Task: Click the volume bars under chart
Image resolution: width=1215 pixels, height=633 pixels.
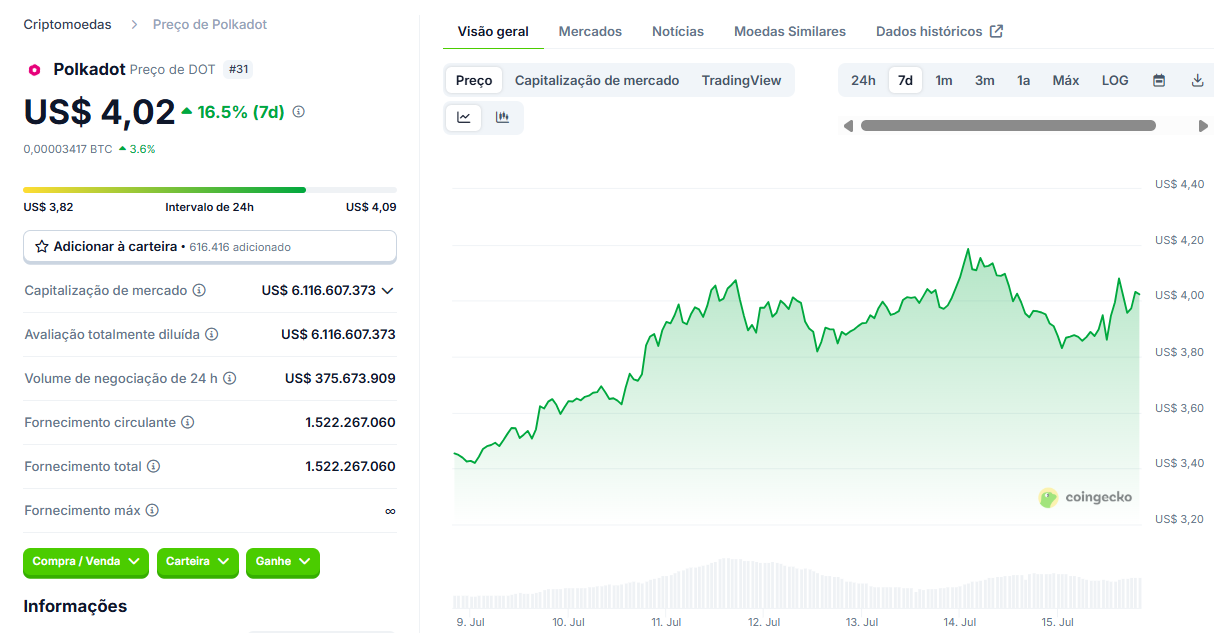Action: point(797,585)
